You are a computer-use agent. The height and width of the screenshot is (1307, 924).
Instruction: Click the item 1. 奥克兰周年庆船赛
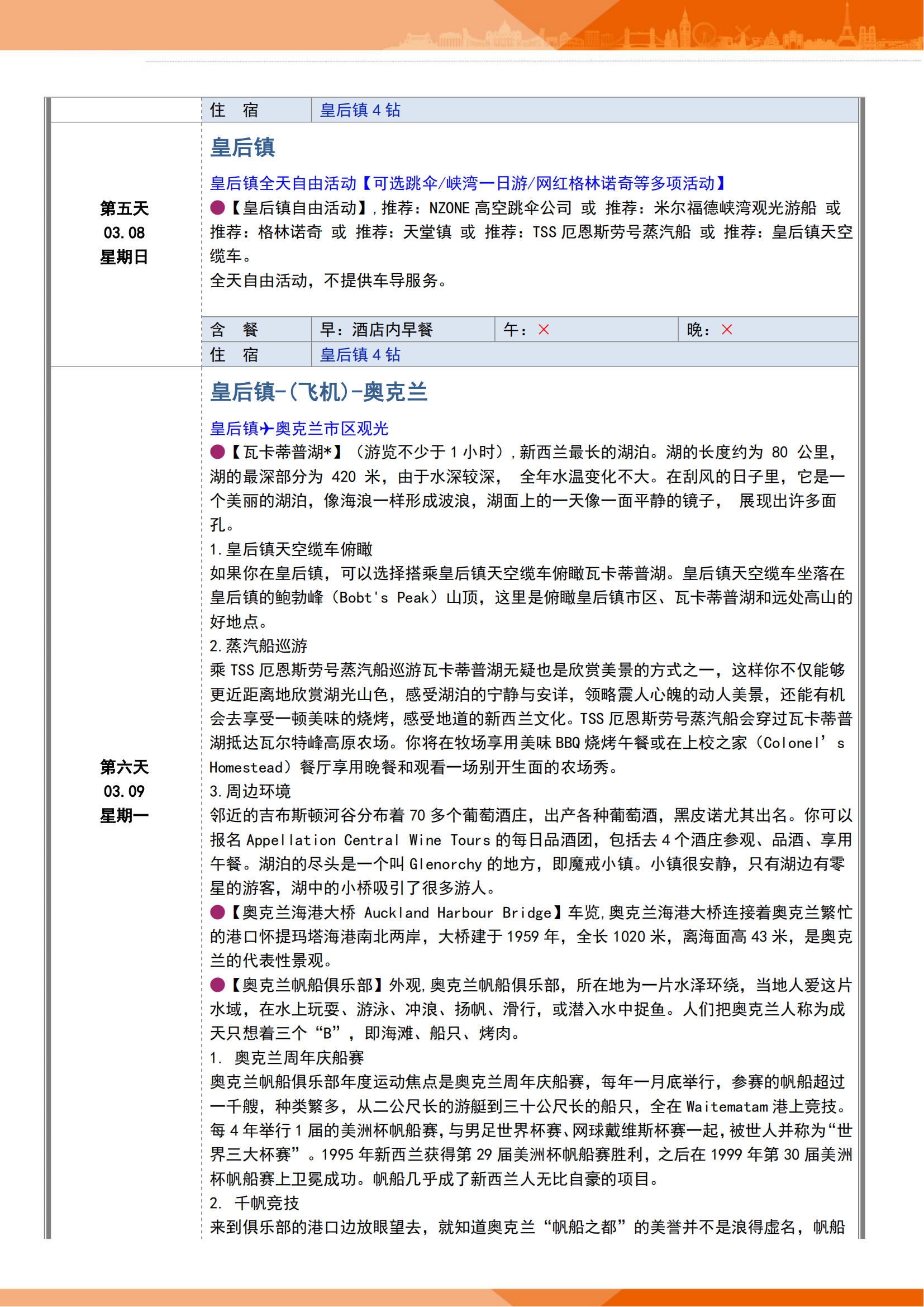287,1058
